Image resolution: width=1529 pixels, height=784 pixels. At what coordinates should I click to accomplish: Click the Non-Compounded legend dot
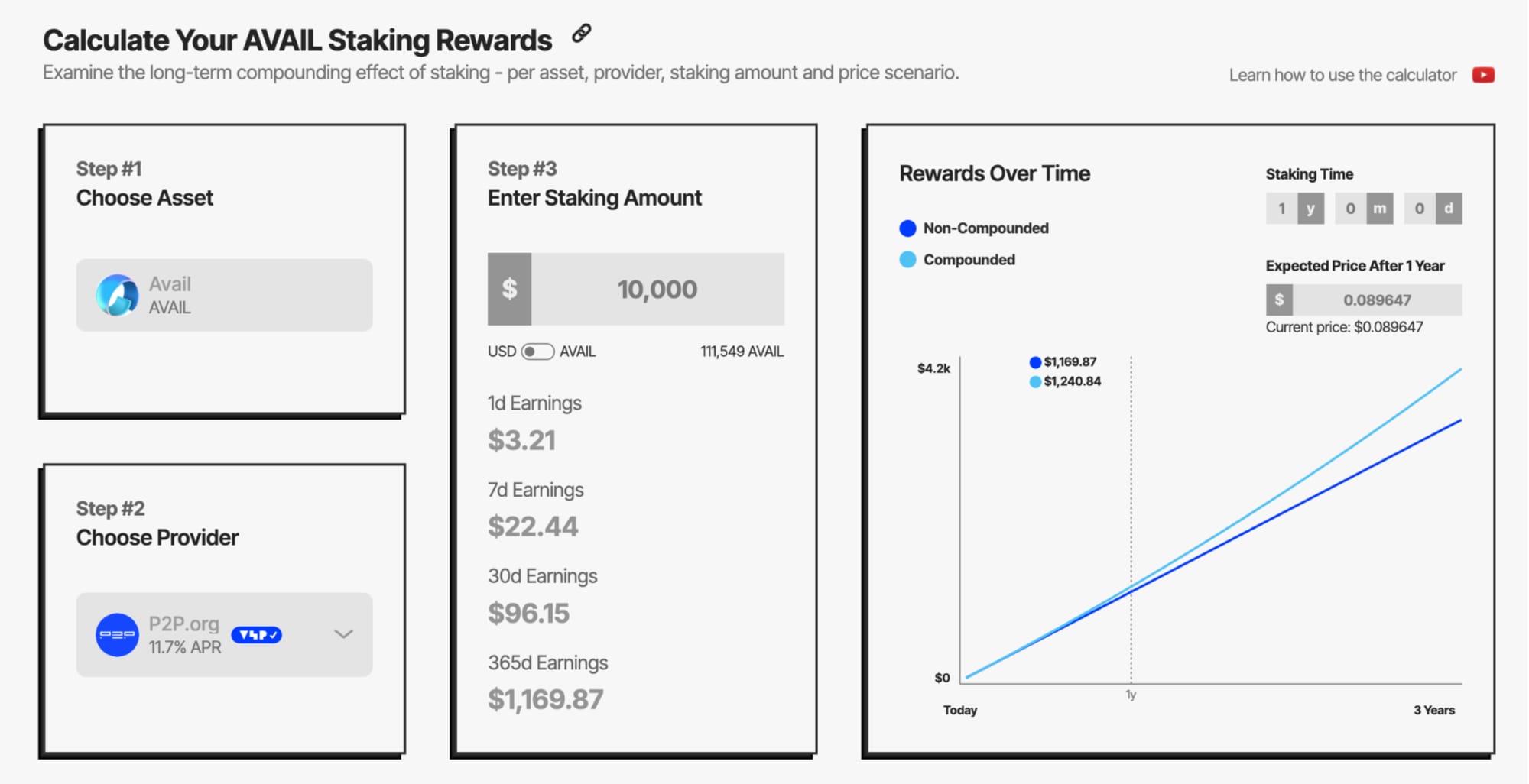pos(907,228)
